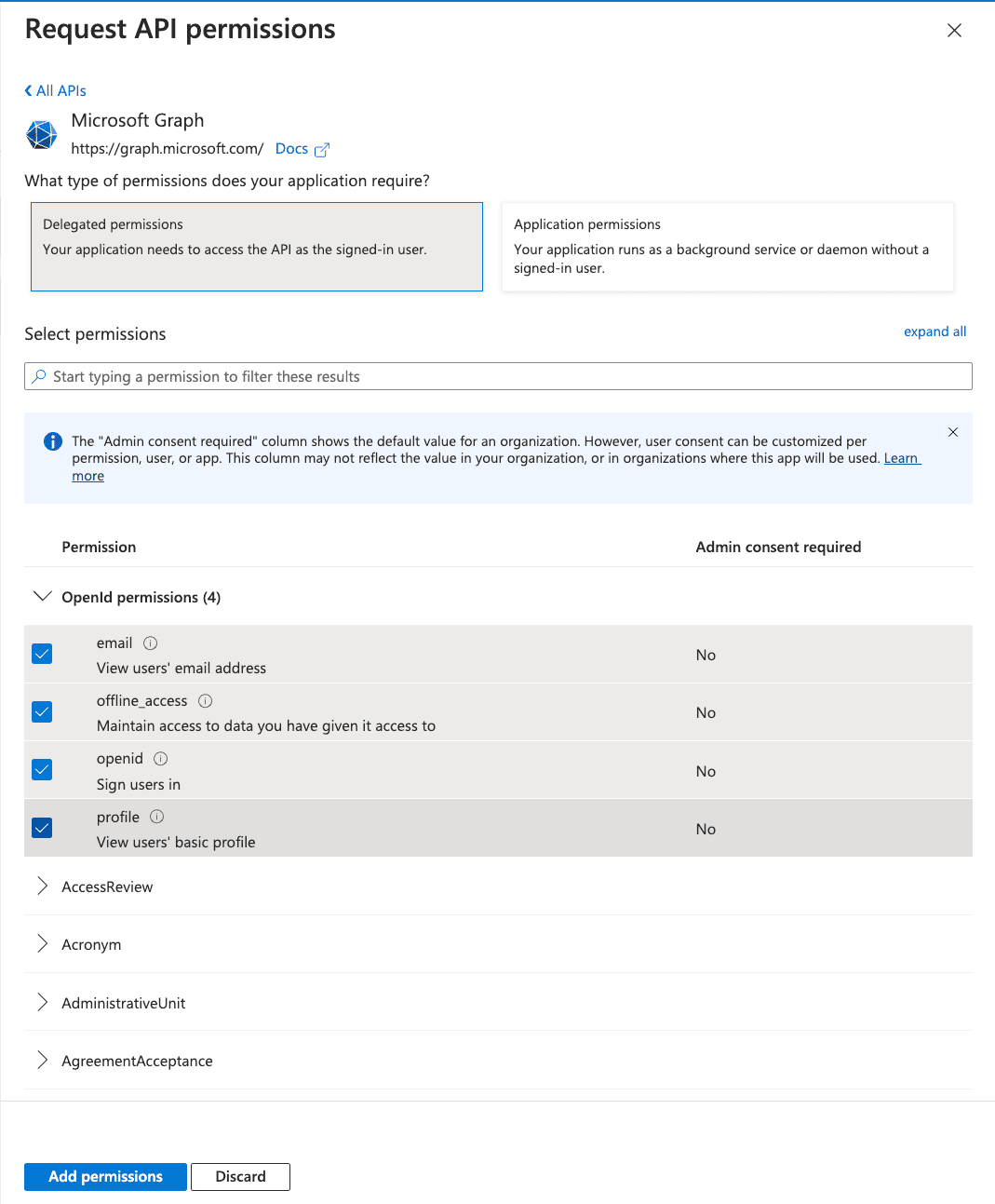Collapse the OpenId permissions group

(42, 596)
